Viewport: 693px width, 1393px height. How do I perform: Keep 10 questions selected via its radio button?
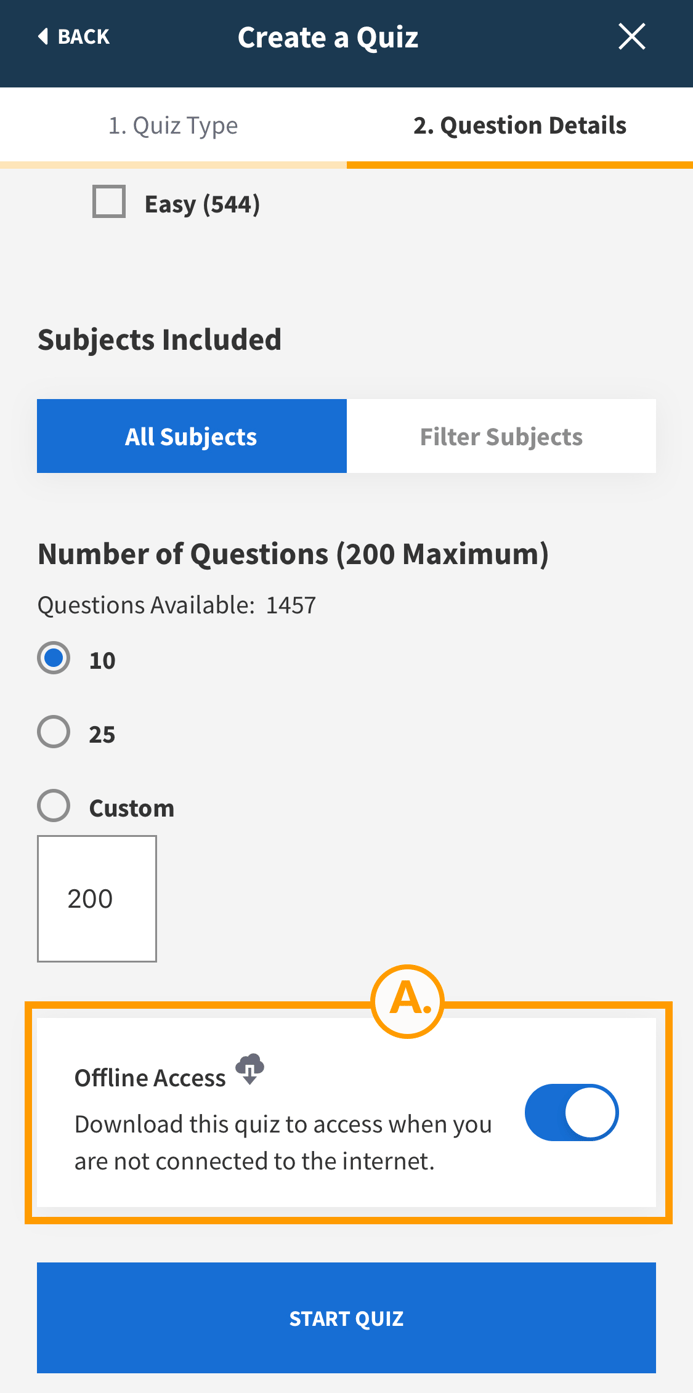tap(53, 658)
